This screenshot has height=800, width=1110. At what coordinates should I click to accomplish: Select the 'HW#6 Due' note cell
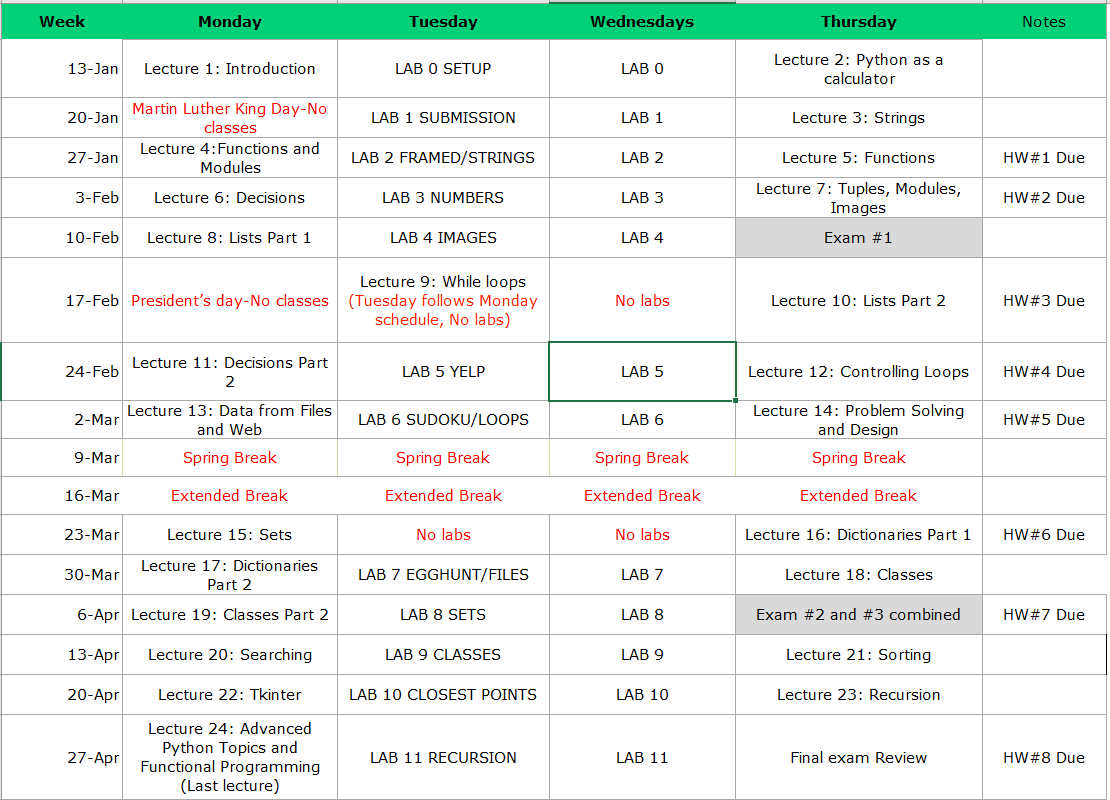coord(1043,535)
